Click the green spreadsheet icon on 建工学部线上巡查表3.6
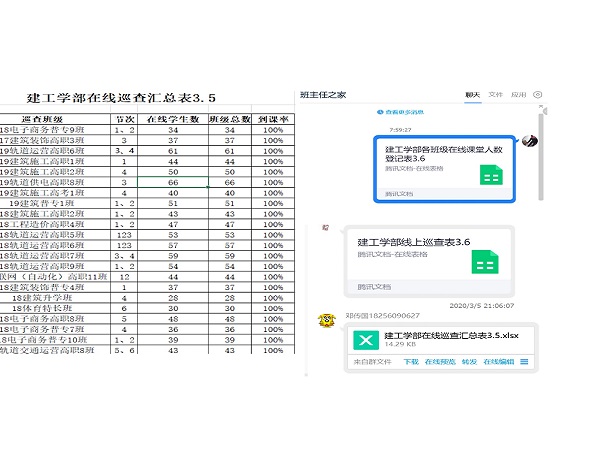Viewport: 600px width, 450px height. click(485, 264)
